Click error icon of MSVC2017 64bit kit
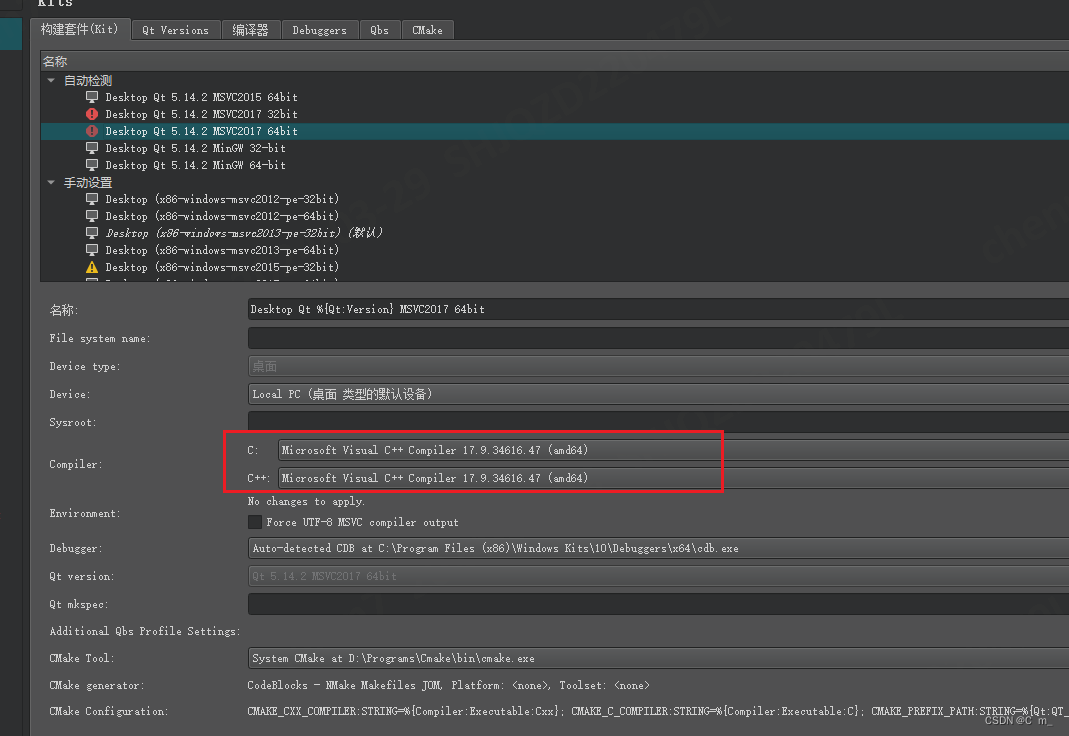 (x=92, y=131)
